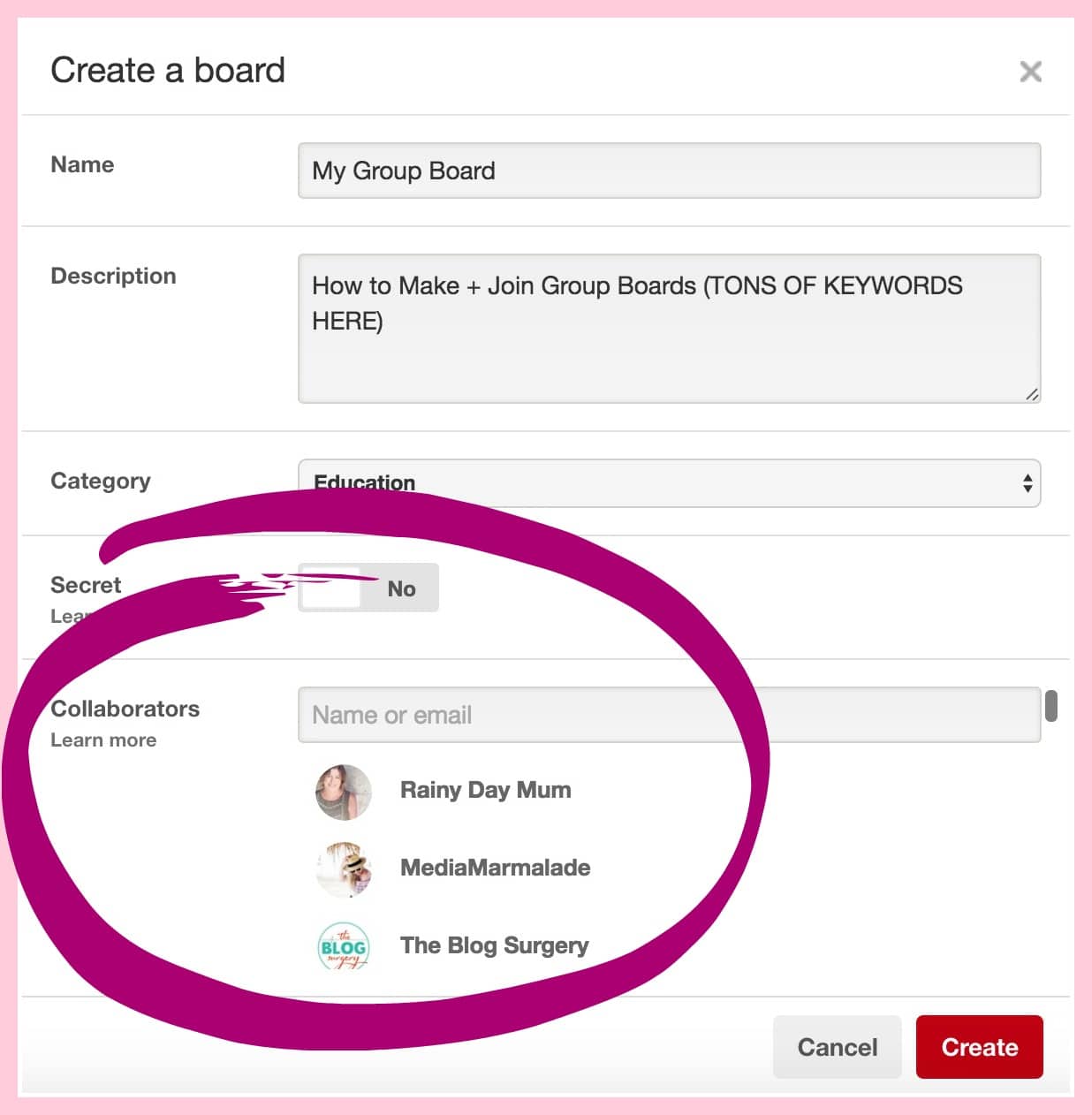Viewport: 1092px width, 1115px height.
Task: Close the Create a board dialog
Action: click(x=1030, y=72)
